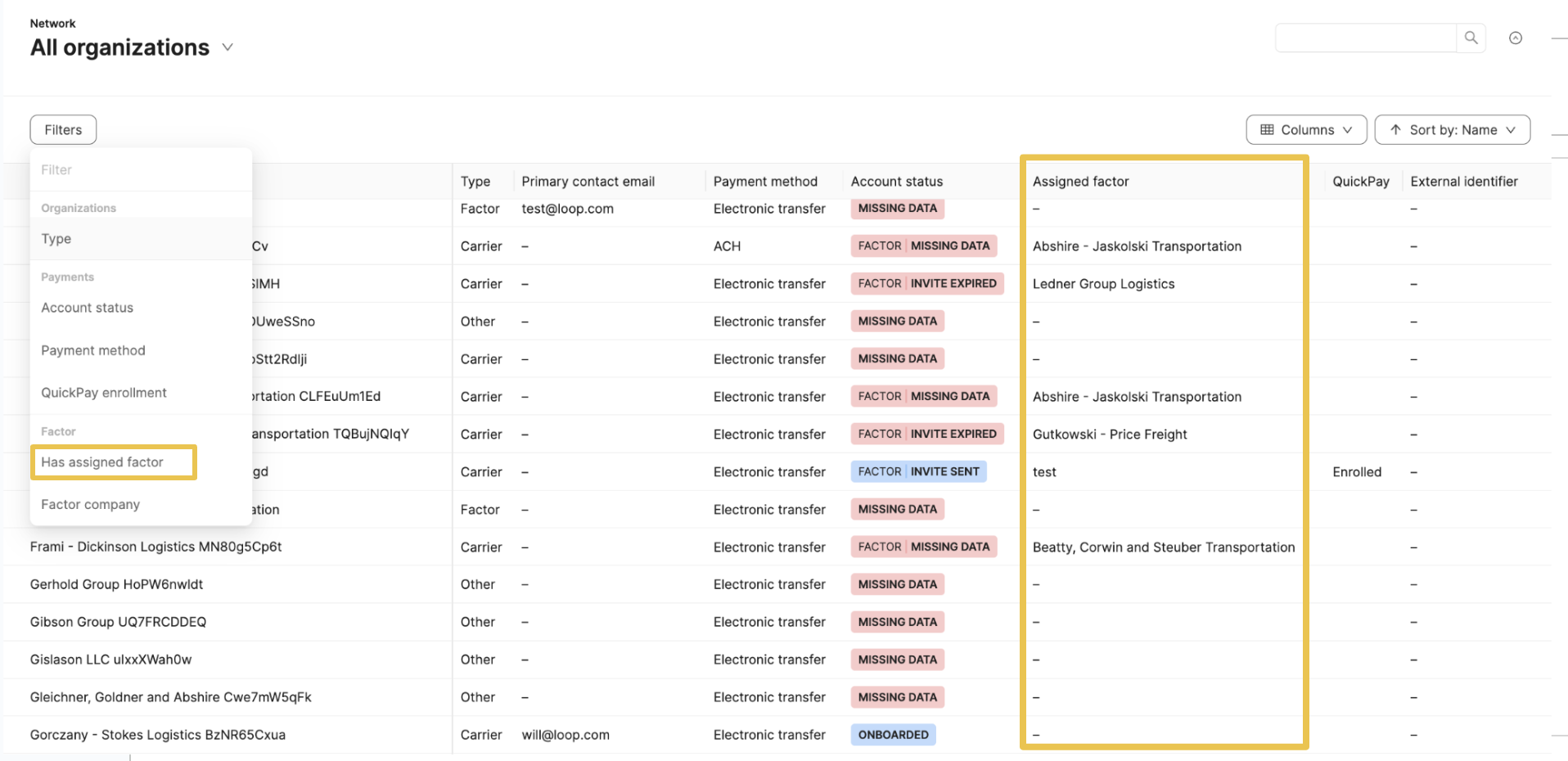The height and width of the screenshot is (761, 1568).
Task: Click the sort ascending arrow icon
Action: [x=1395, y=129]
